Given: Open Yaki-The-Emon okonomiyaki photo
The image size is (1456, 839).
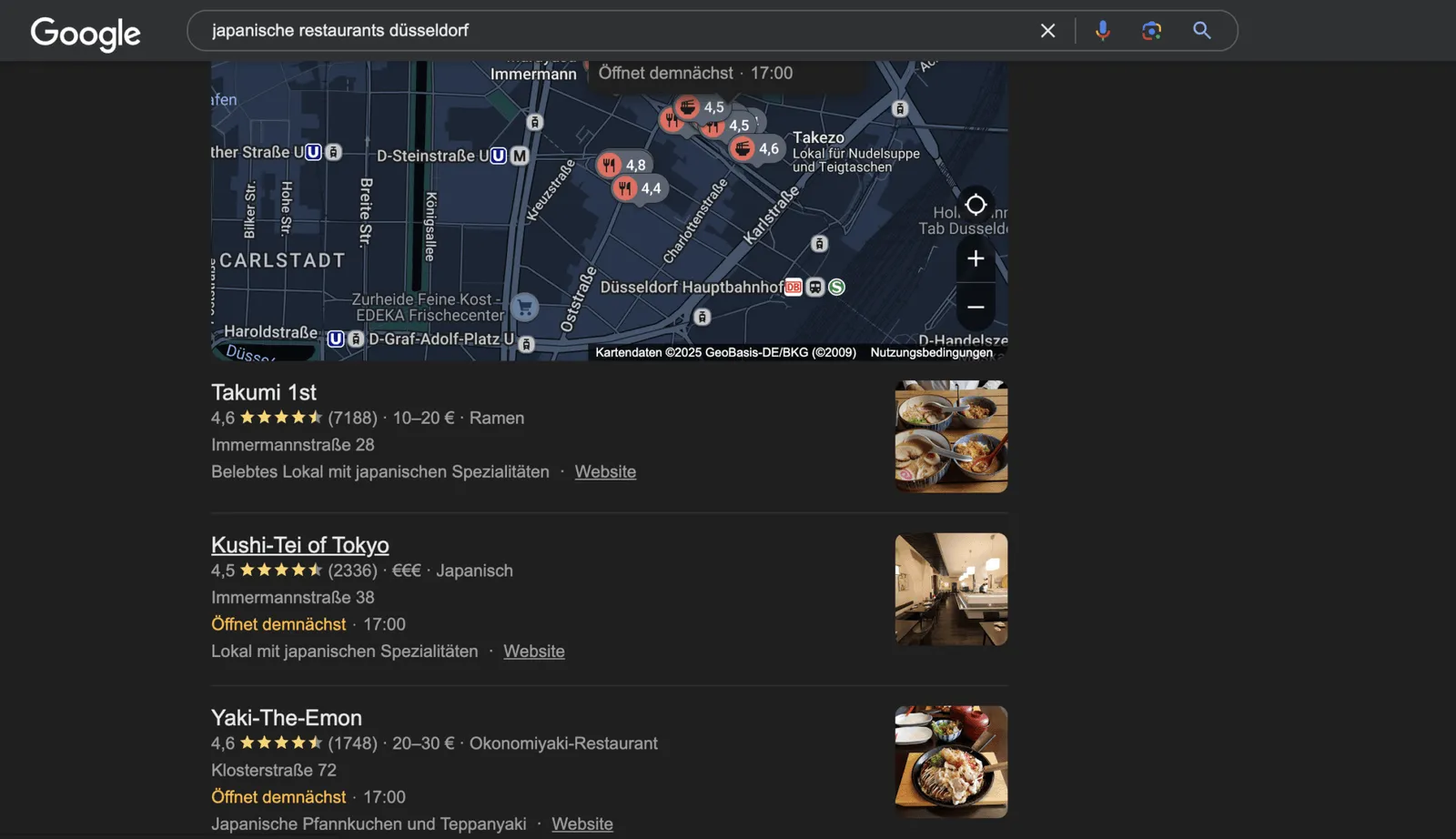Looking at the screenshot, I should (x=951, y=763).
